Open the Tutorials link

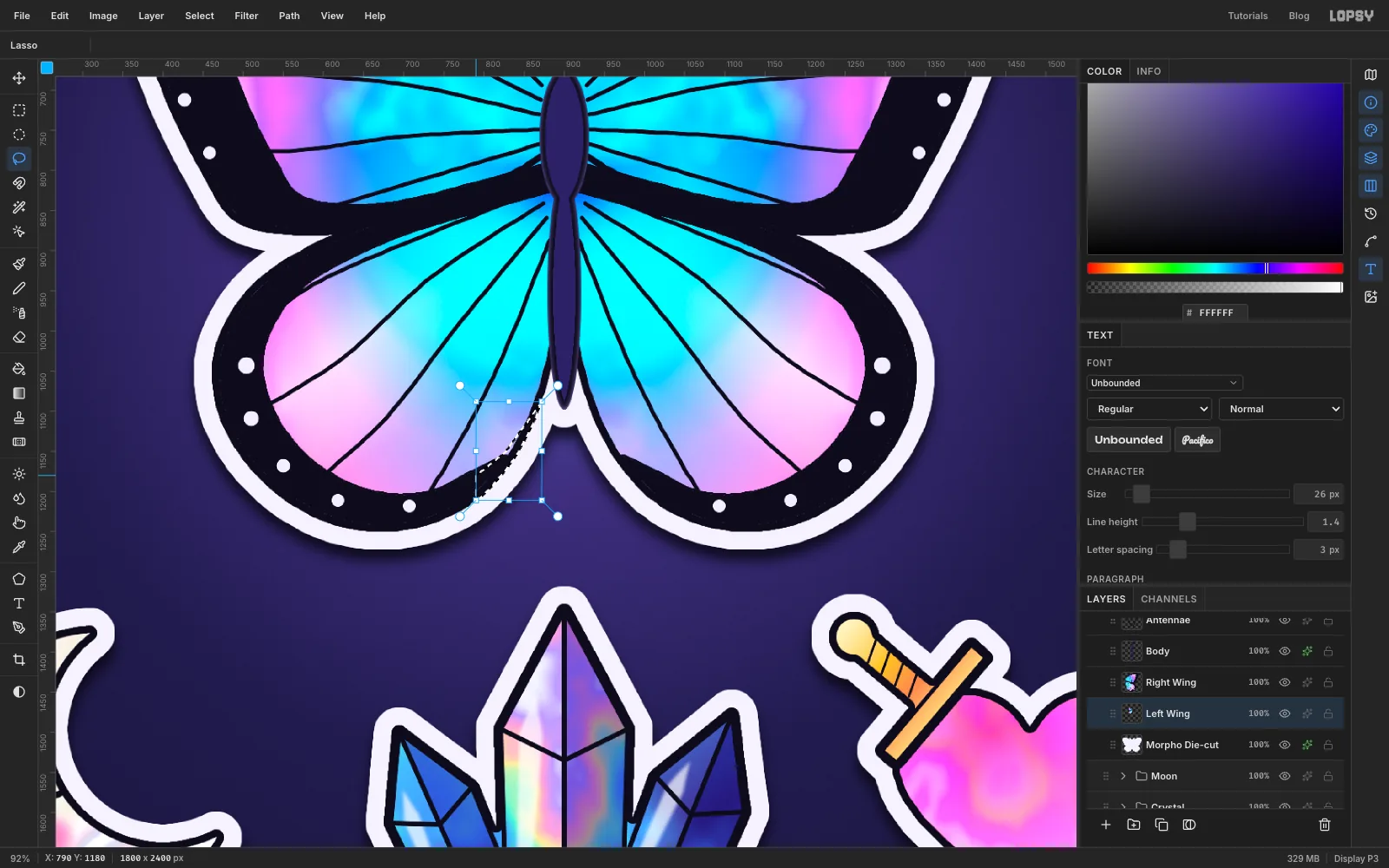tap(1247, 16)
